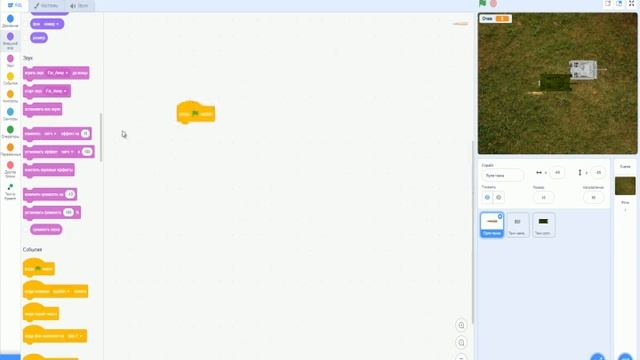This screenshot has width=640, height=360.
Task: Click the green flag to run project
Action: coord(482,3)
